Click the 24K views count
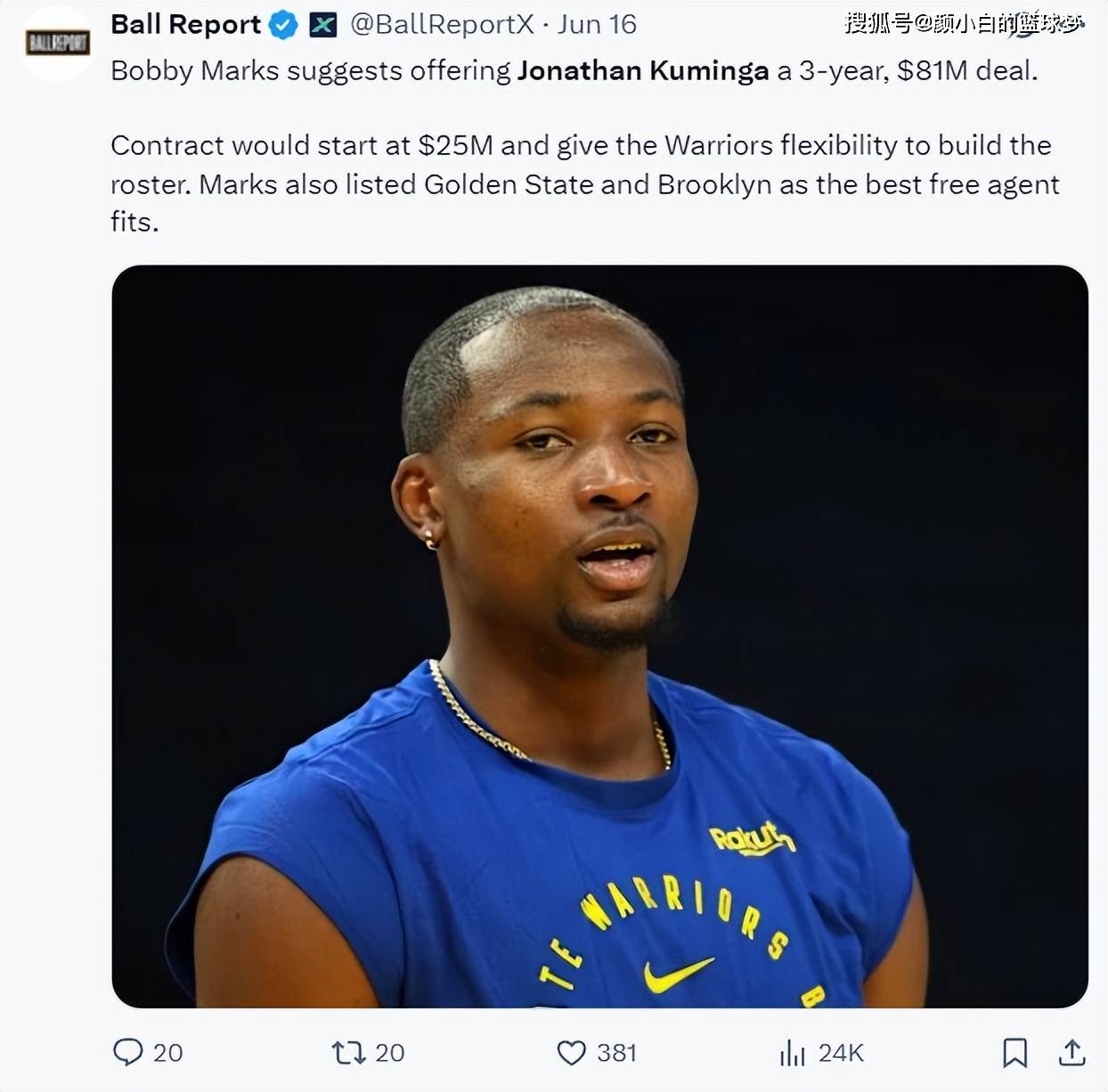Image resolution: width=1108 pixels, height=1092 pixels. tap(841, 1053)
